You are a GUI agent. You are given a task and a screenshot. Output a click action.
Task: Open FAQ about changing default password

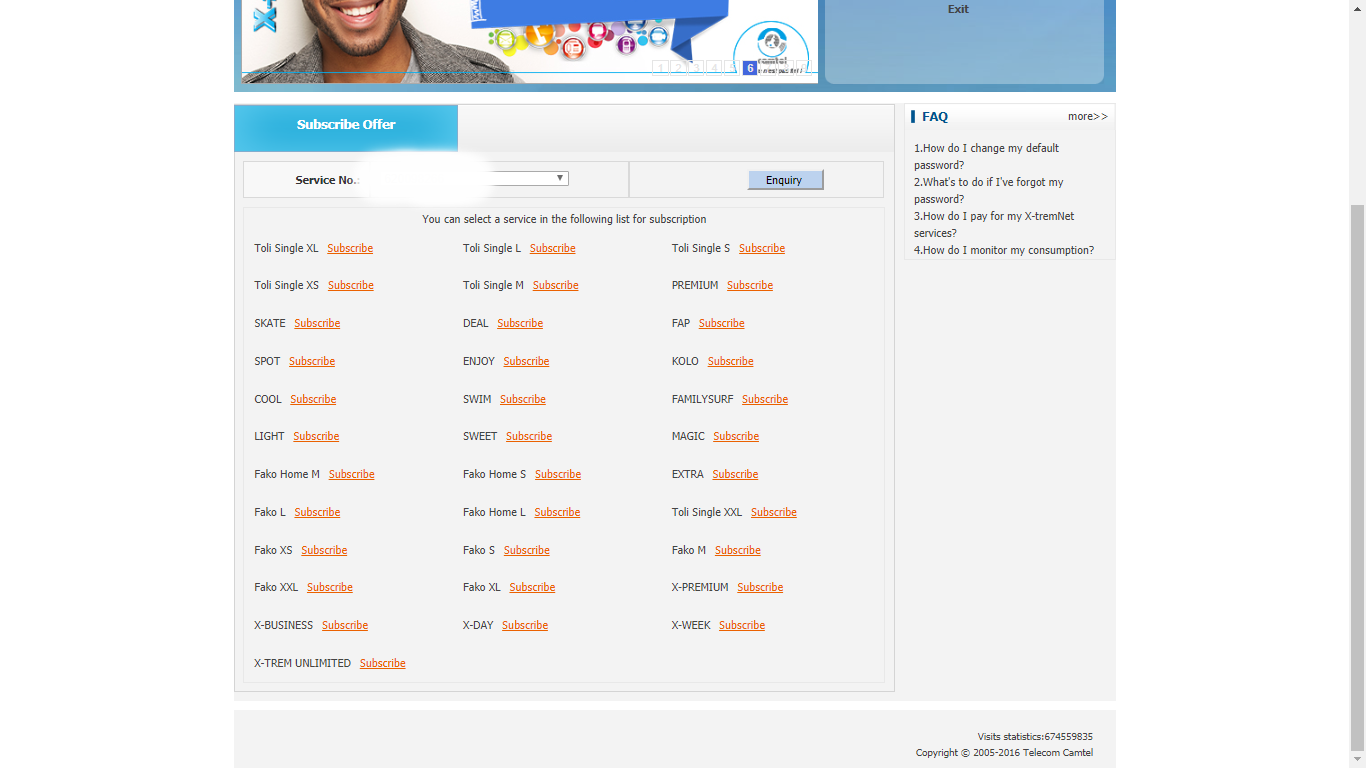pyautogui.click(x=985, y=156)
